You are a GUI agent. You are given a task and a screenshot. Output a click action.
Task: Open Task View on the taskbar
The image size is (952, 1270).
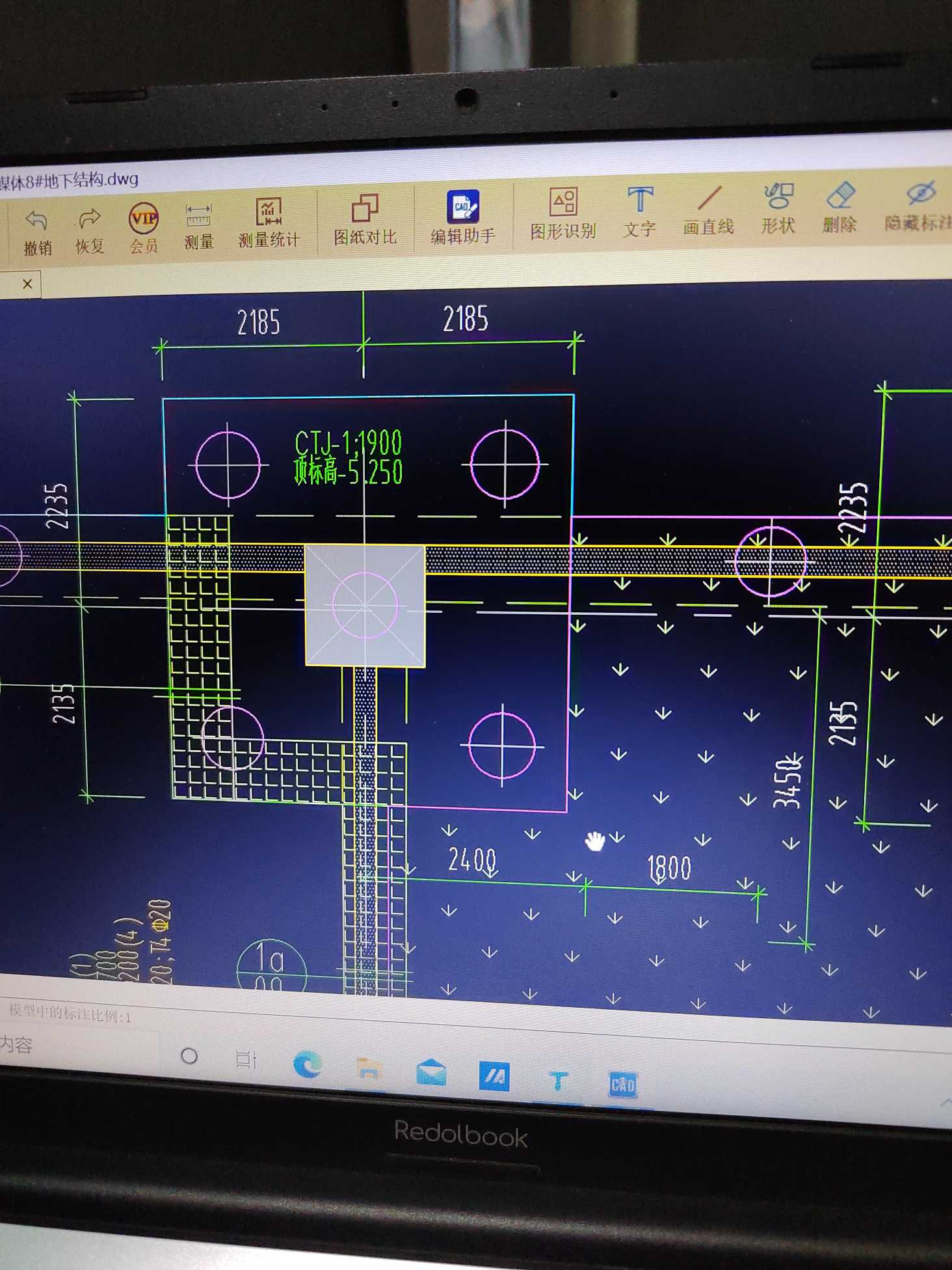click(x=246, y=1059)
